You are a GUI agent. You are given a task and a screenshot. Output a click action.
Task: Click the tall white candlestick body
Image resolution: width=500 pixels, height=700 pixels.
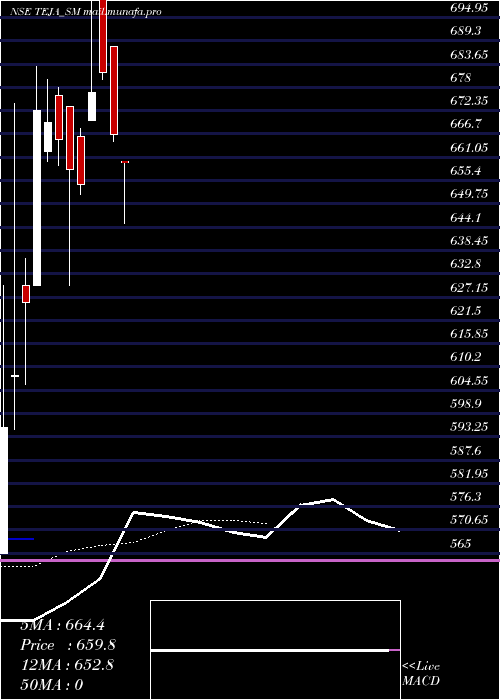(37, 198)
